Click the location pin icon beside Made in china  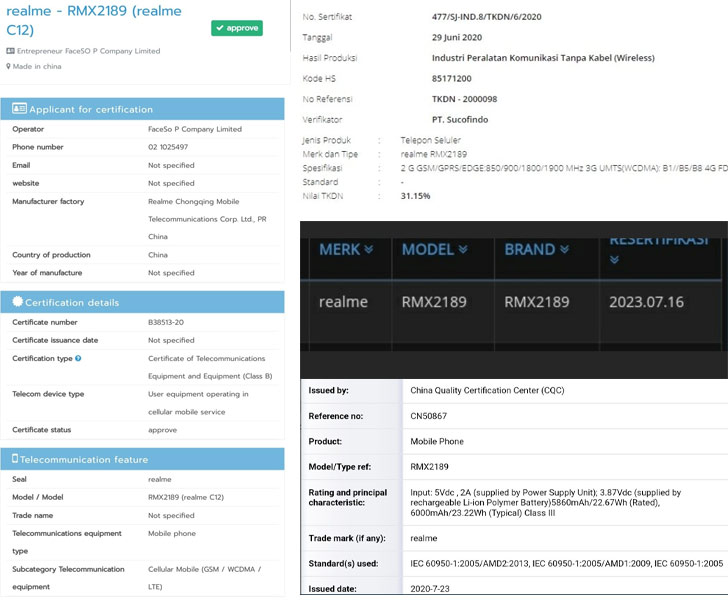pyautogui.click(x=8, y=66)
